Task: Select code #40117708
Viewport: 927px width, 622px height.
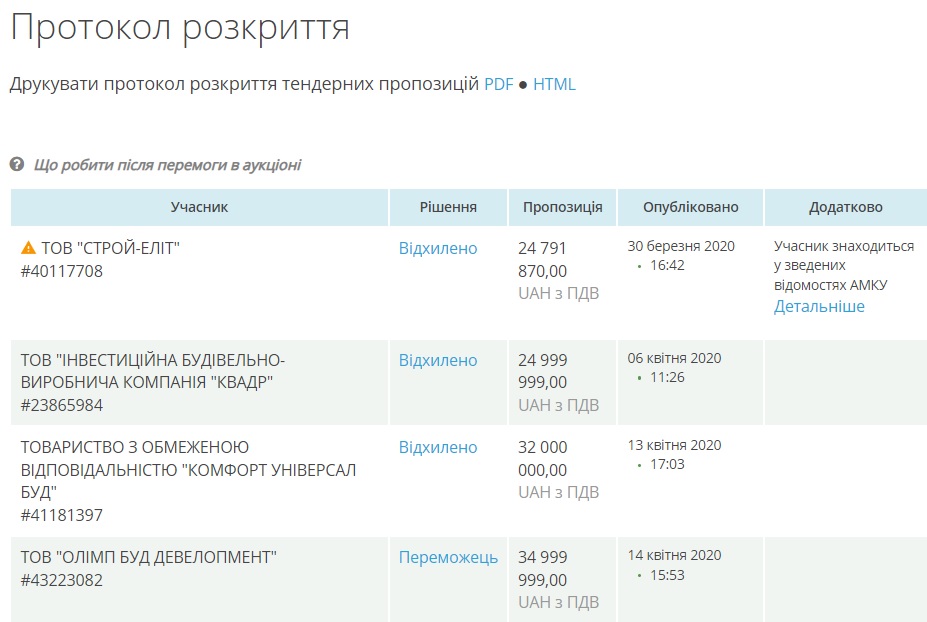Action: point(61,271)
